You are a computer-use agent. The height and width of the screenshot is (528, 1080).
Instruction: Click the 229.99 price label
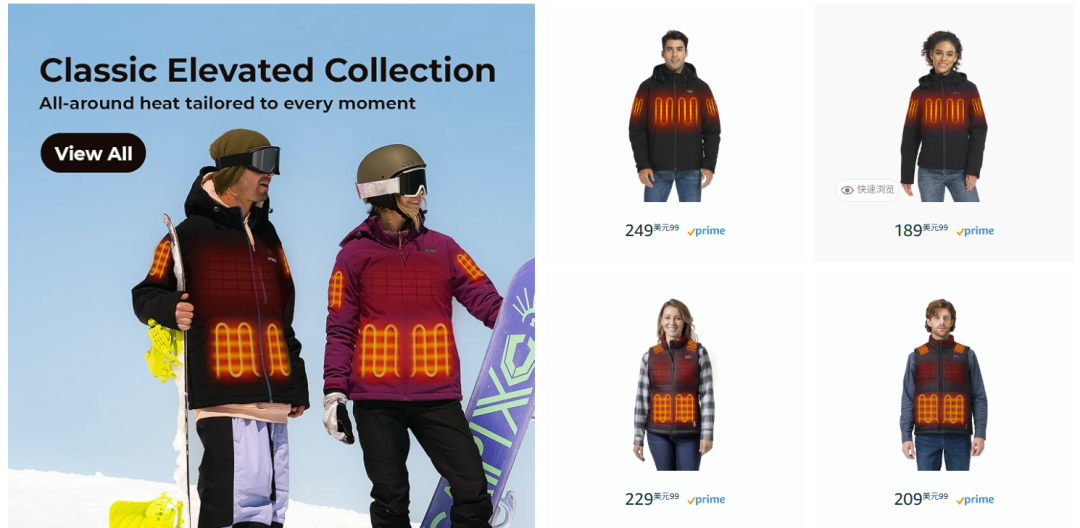[x=652, y=498]
